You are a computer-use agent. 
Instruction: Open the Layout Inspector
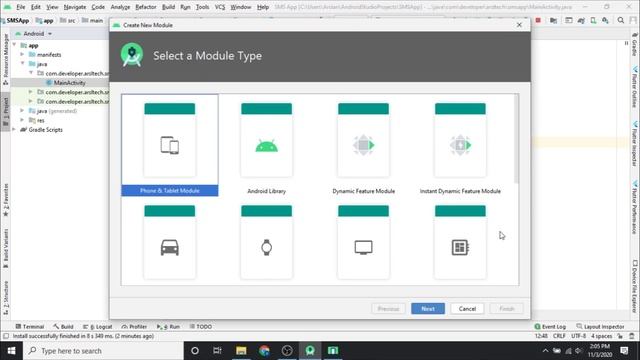pos(600,327)
